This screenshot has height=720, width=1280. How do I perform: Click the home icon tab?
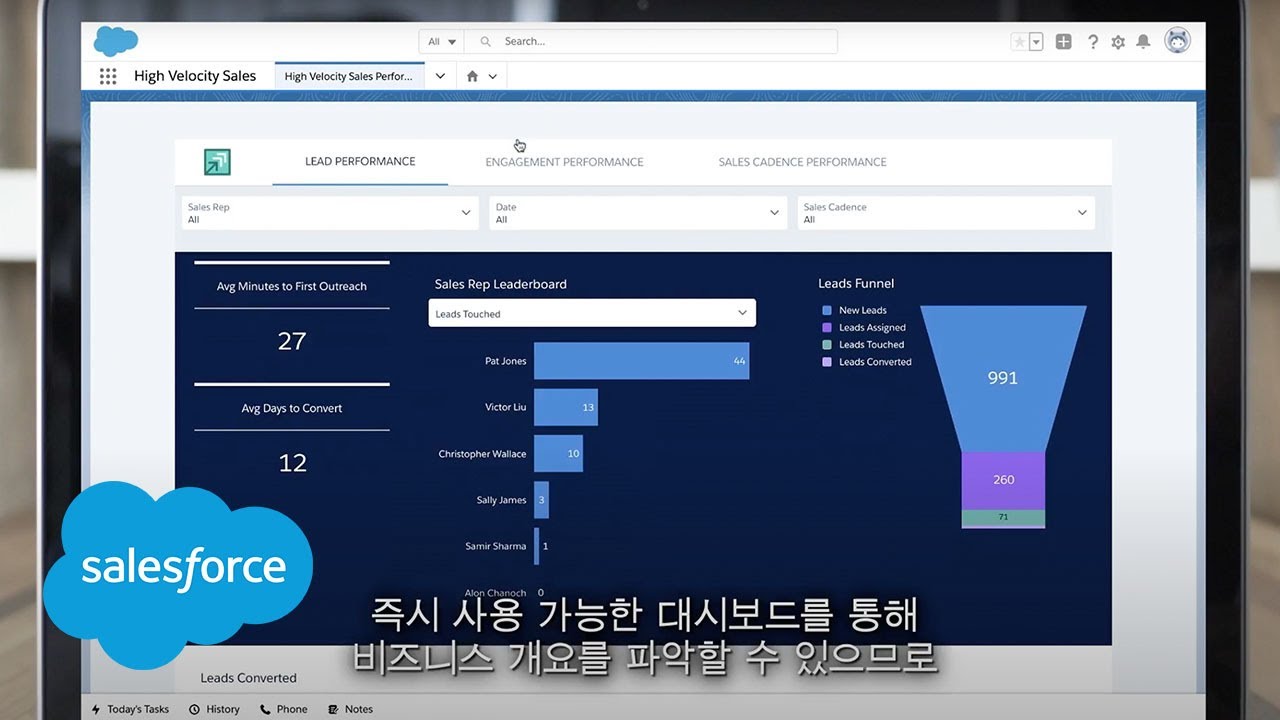point(472,76)
